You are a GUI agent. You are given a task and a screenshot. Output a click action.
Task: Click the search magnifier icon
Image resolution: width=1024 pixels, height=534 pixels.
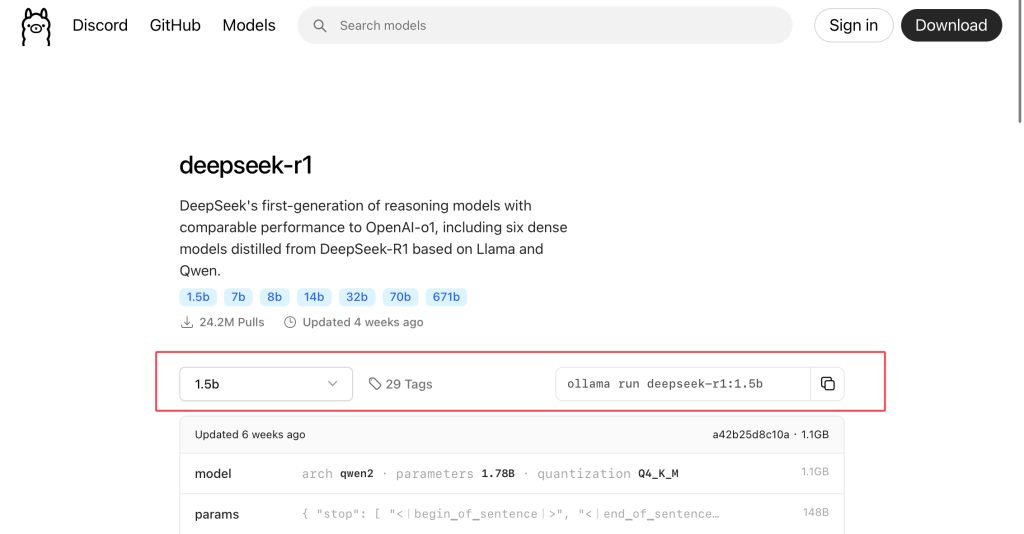[x=320, y=26]
